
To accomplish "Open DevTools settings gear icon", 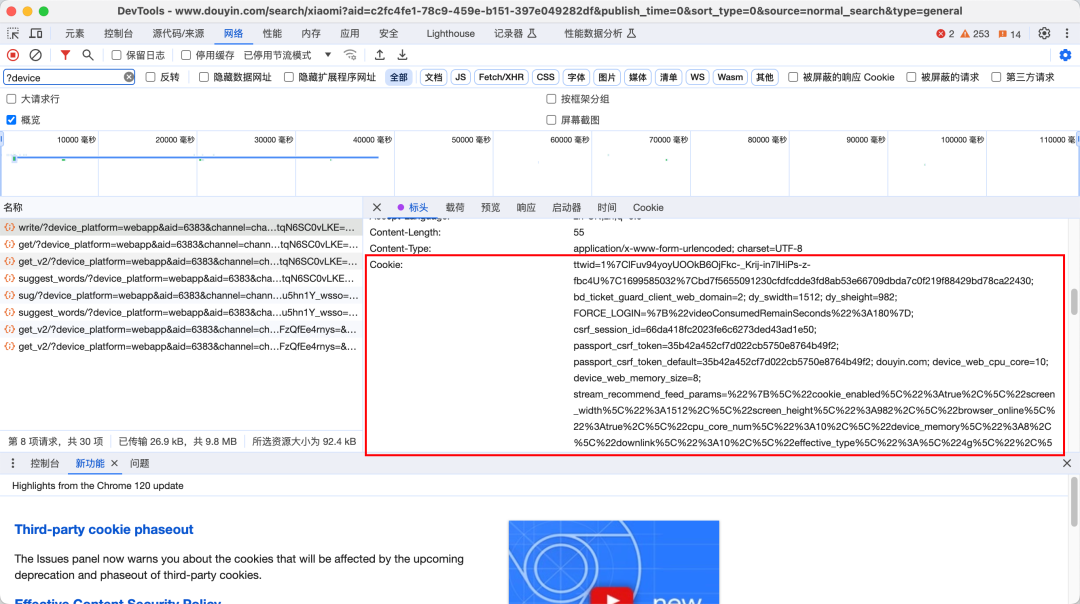I will [1044, 33].
